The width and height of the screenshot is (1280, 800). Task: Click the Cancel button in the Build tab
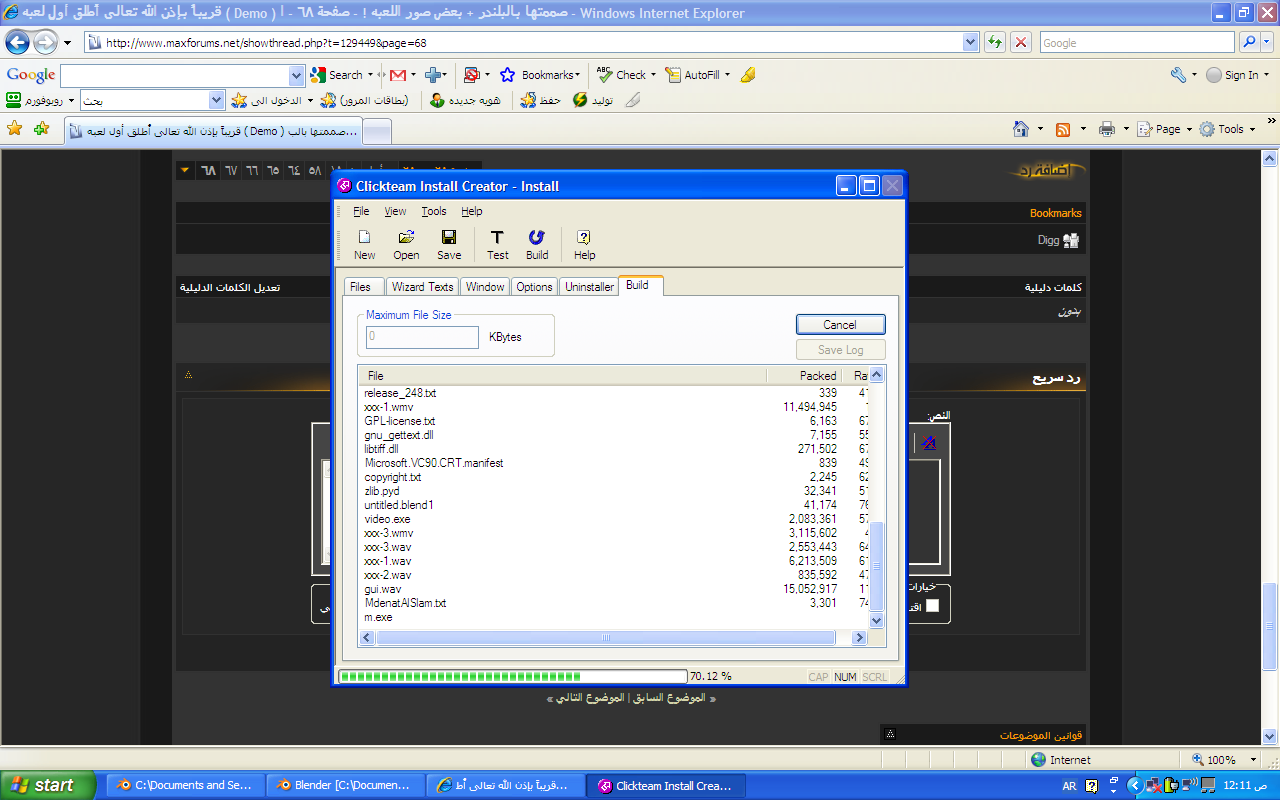[x=840, y=324]
